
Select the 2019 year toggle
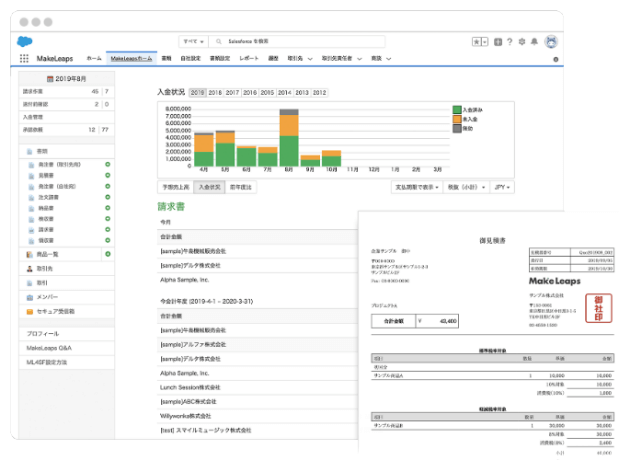coord(197,93)
